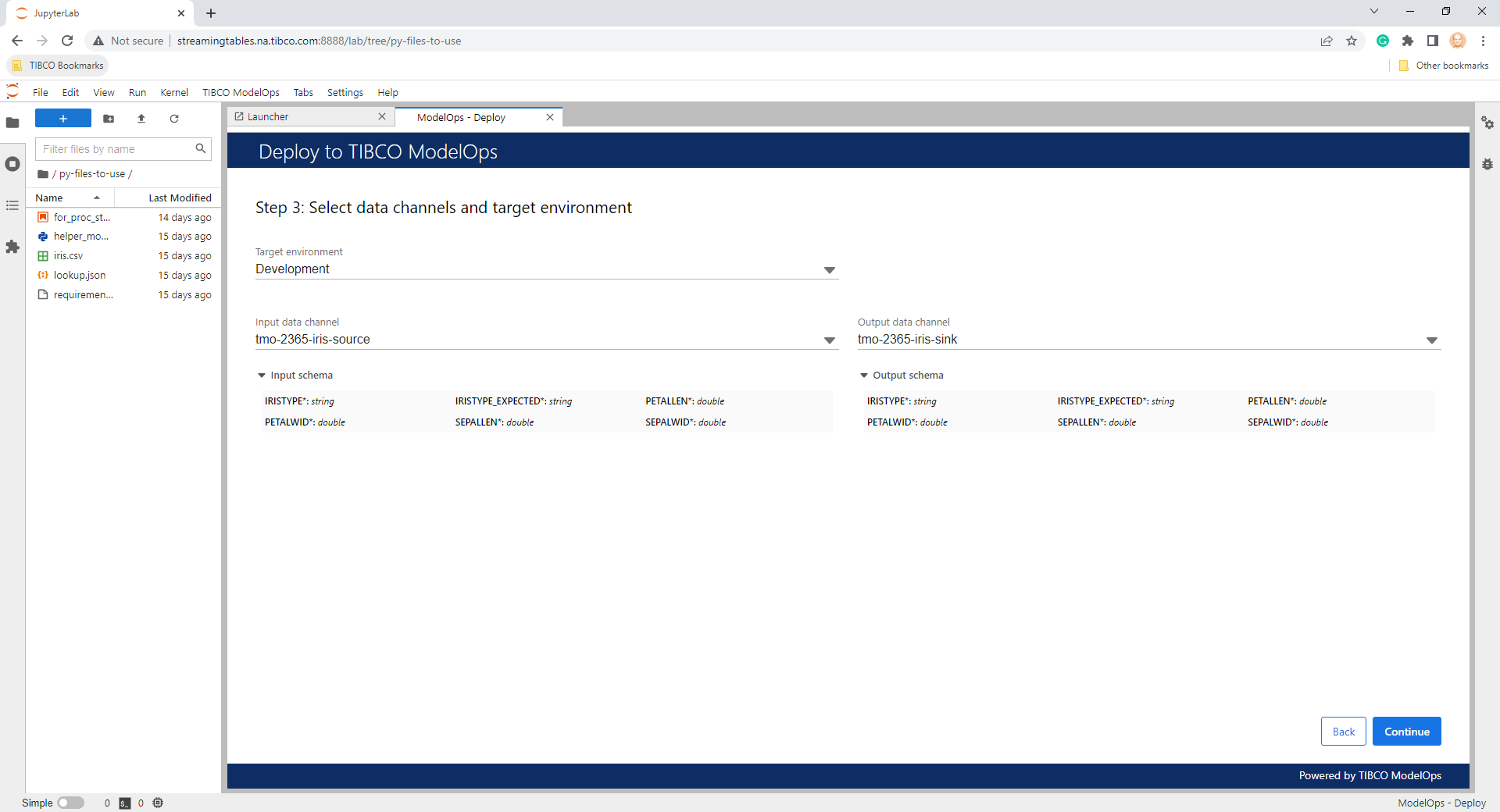Screen dimensions: 1500x812
Task: Bookmark this page with star icon
Action: [1352, 41]
